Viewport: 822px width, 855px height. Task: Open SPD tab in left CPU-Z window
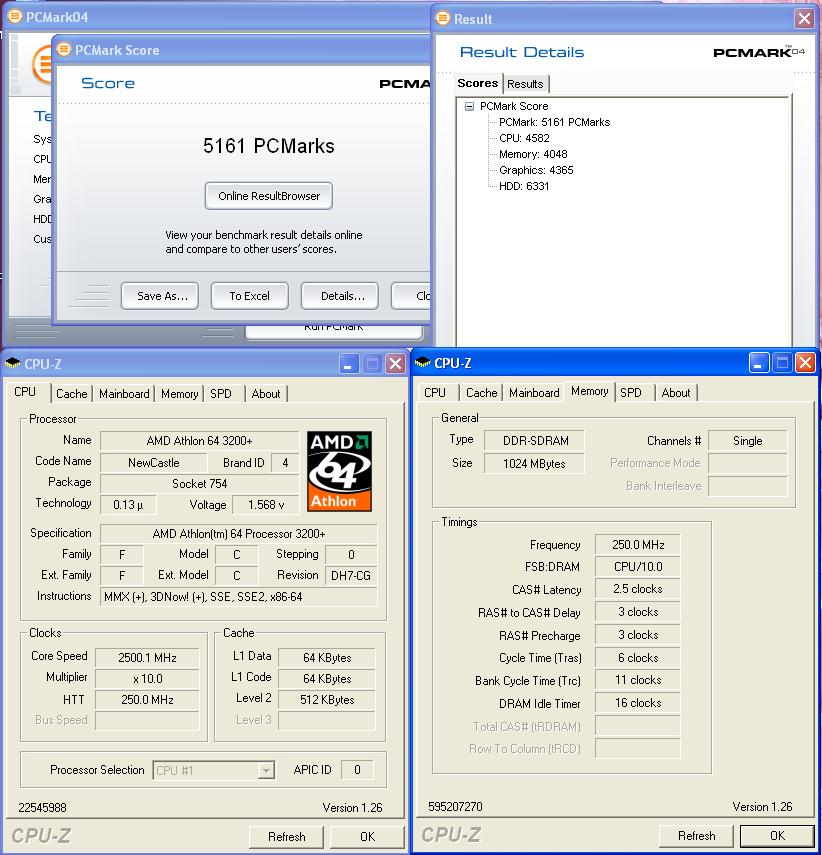click(221, 394)
